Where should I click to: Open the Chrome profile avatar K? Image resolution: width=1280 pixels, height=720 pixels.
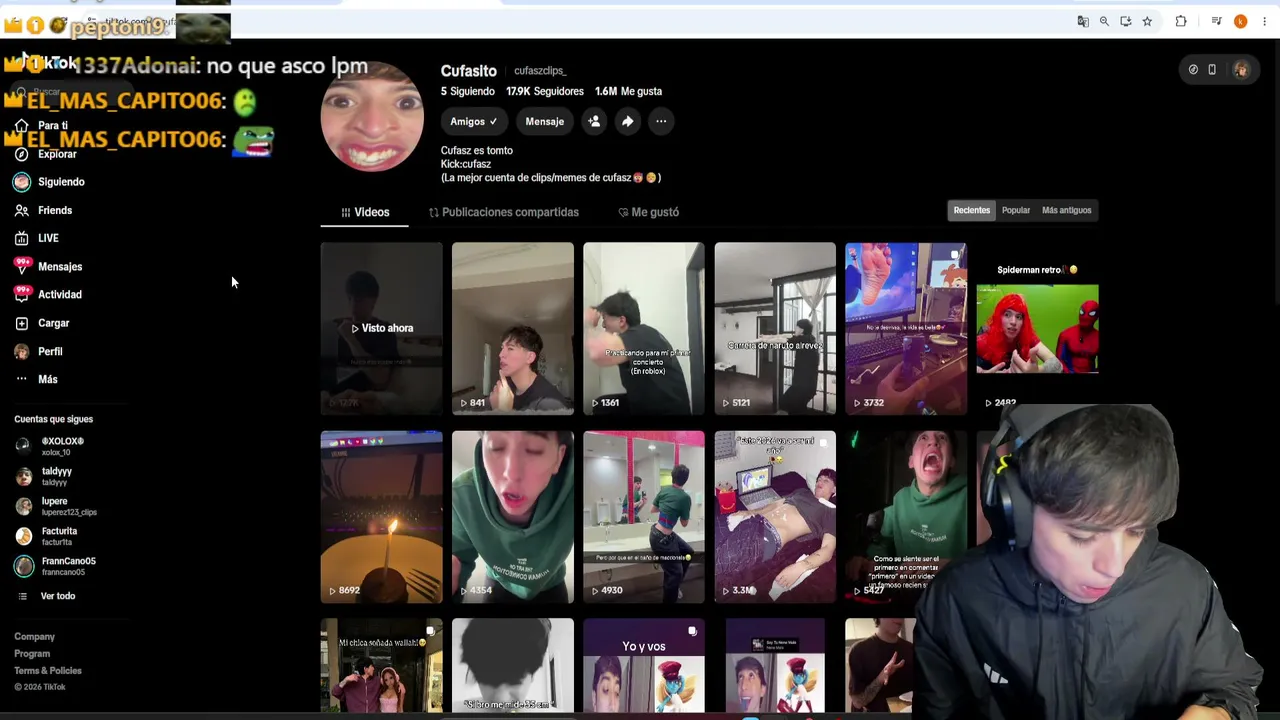coord(1241,21)
